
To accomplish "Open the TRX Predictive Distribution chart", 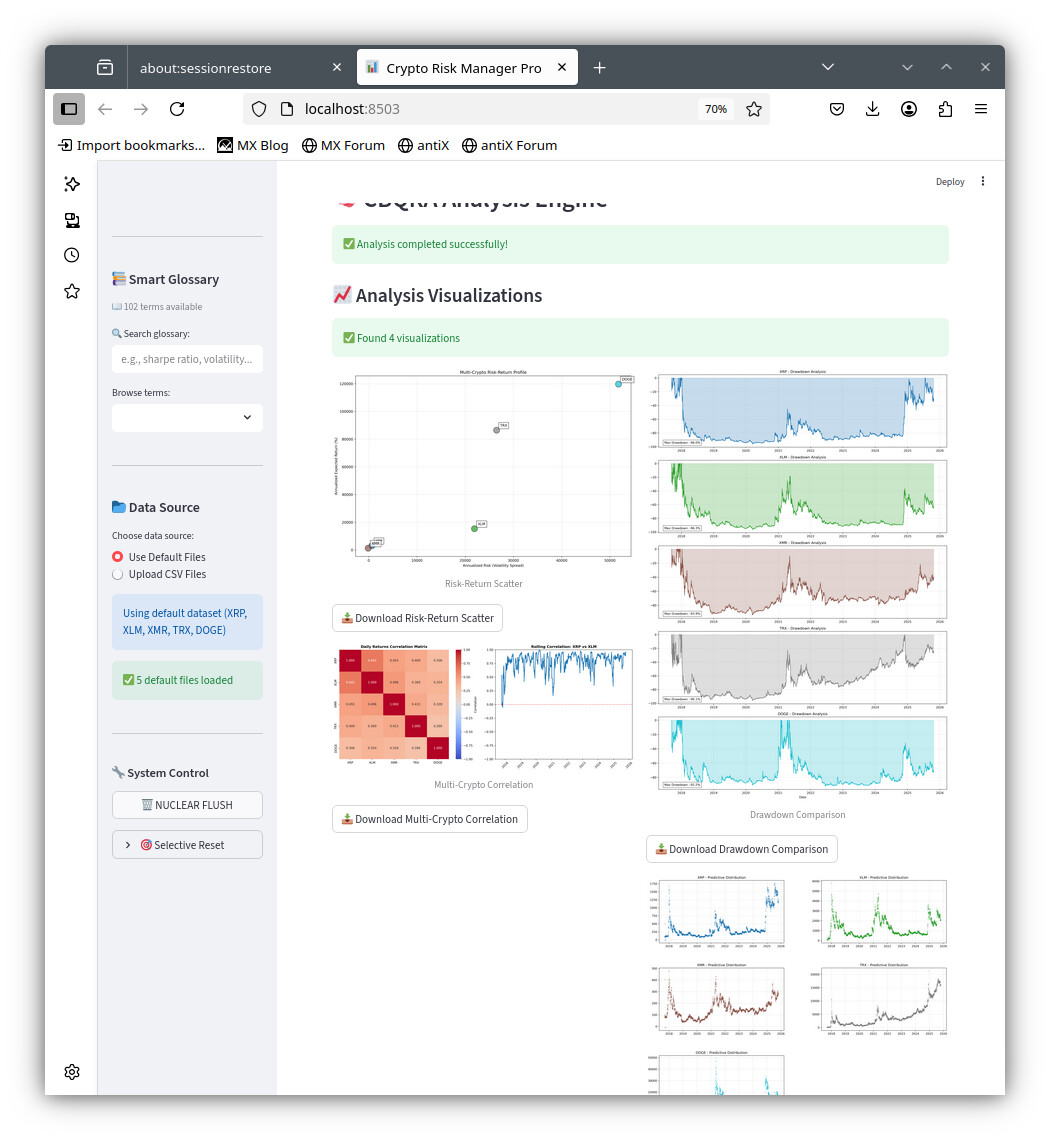I will 879,1000.
